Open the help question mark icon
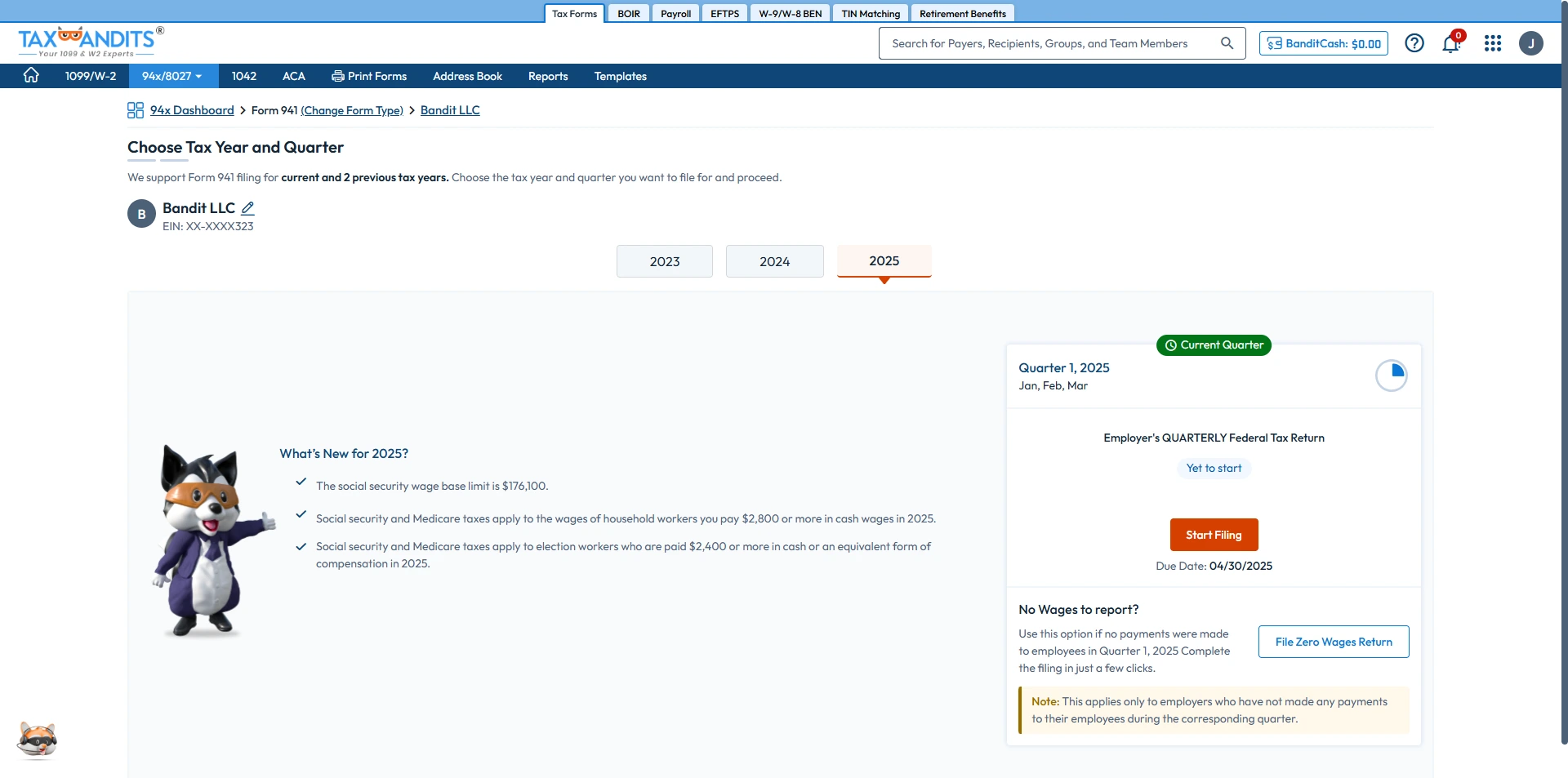Viewport: 1568px width, 778px height. click(x=1414, y=43)
